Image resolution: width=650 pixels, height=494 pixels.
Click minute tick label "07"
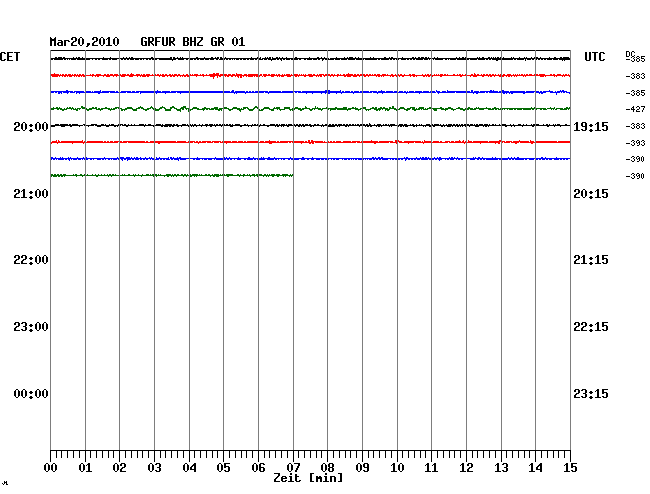[x=293, y=468]
